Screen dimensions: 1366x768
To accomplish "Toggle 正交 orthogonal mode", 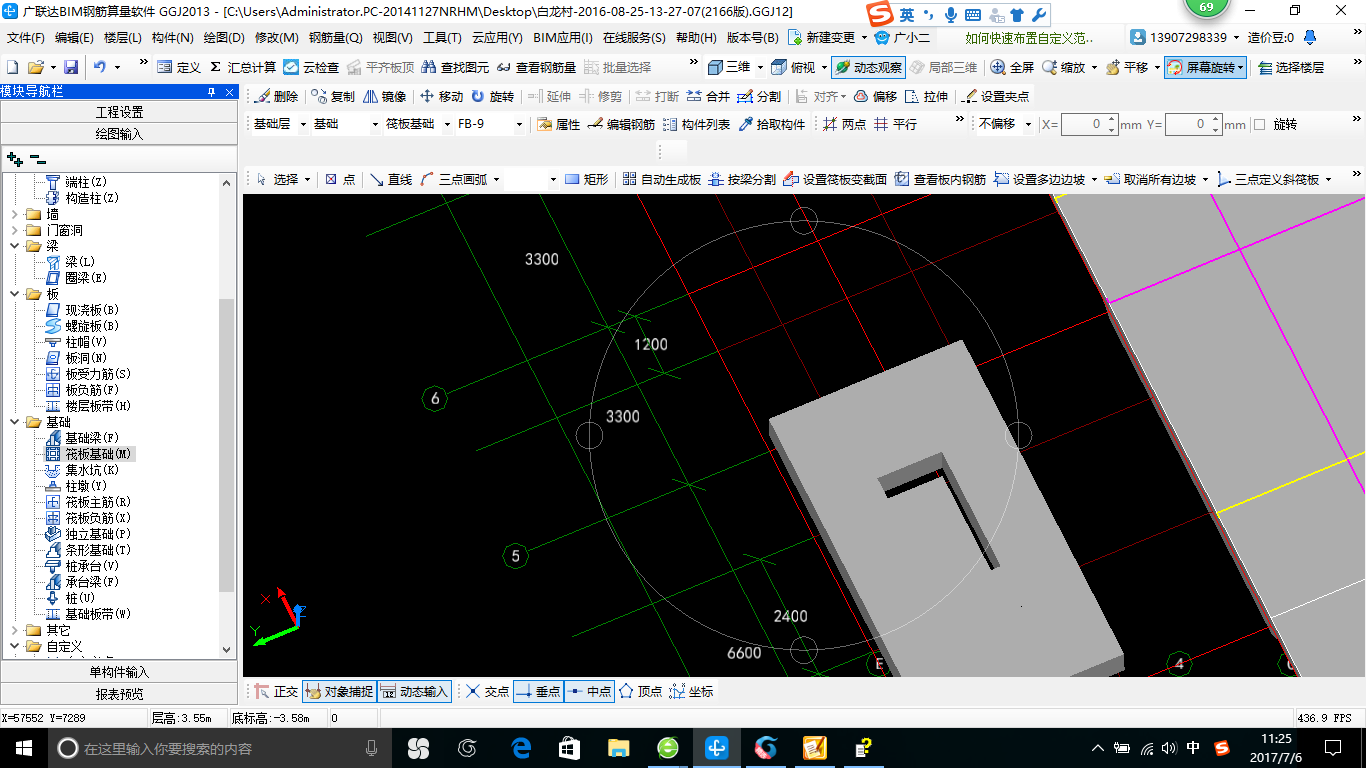I will 276,691.
